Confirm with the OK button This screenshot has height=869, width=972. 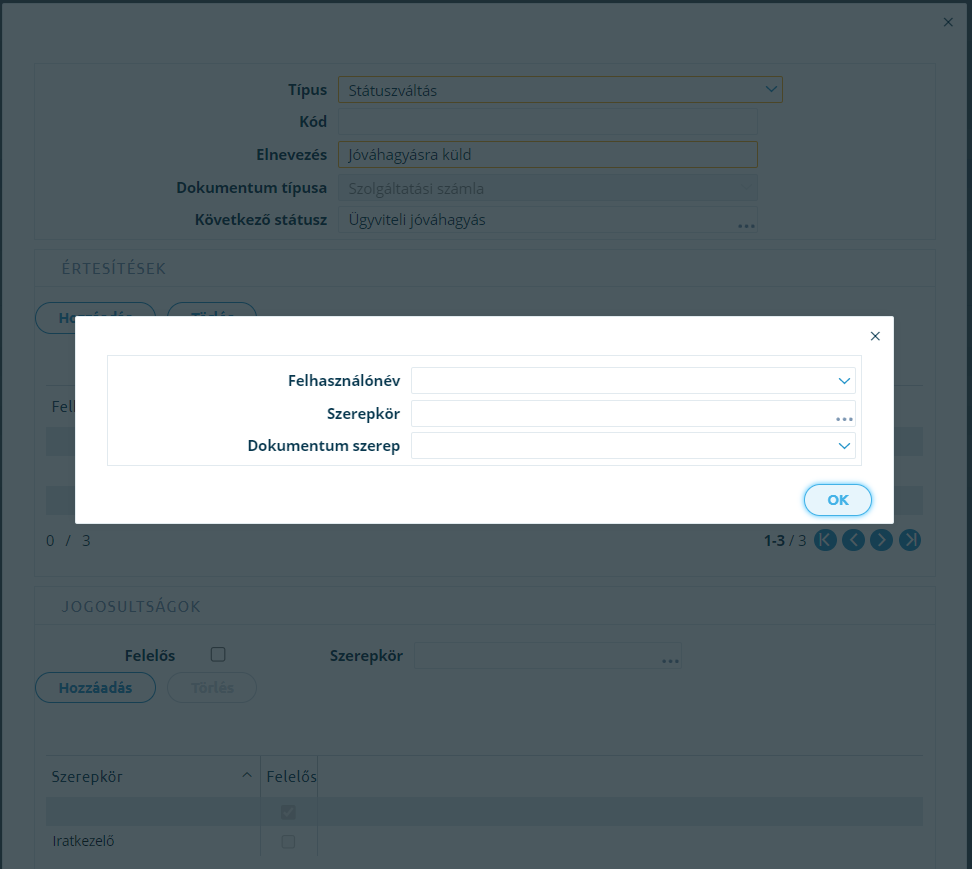[x=837, y=500]
